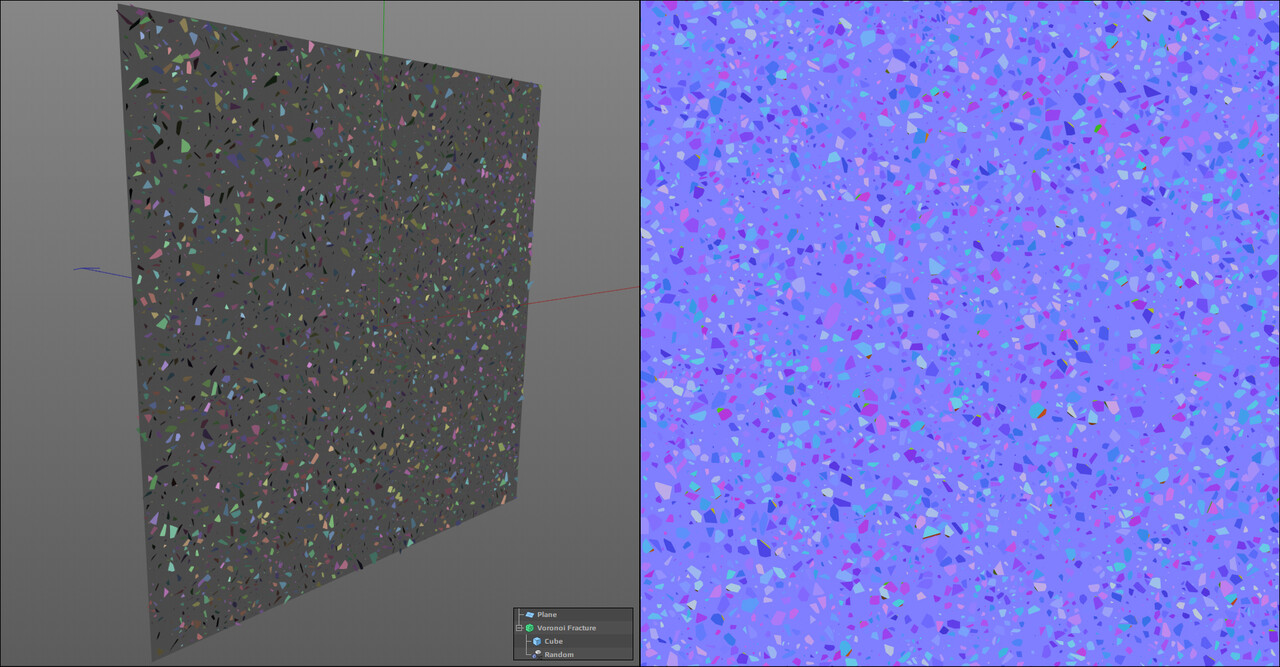Click the Plane object icon

(529, 615)
